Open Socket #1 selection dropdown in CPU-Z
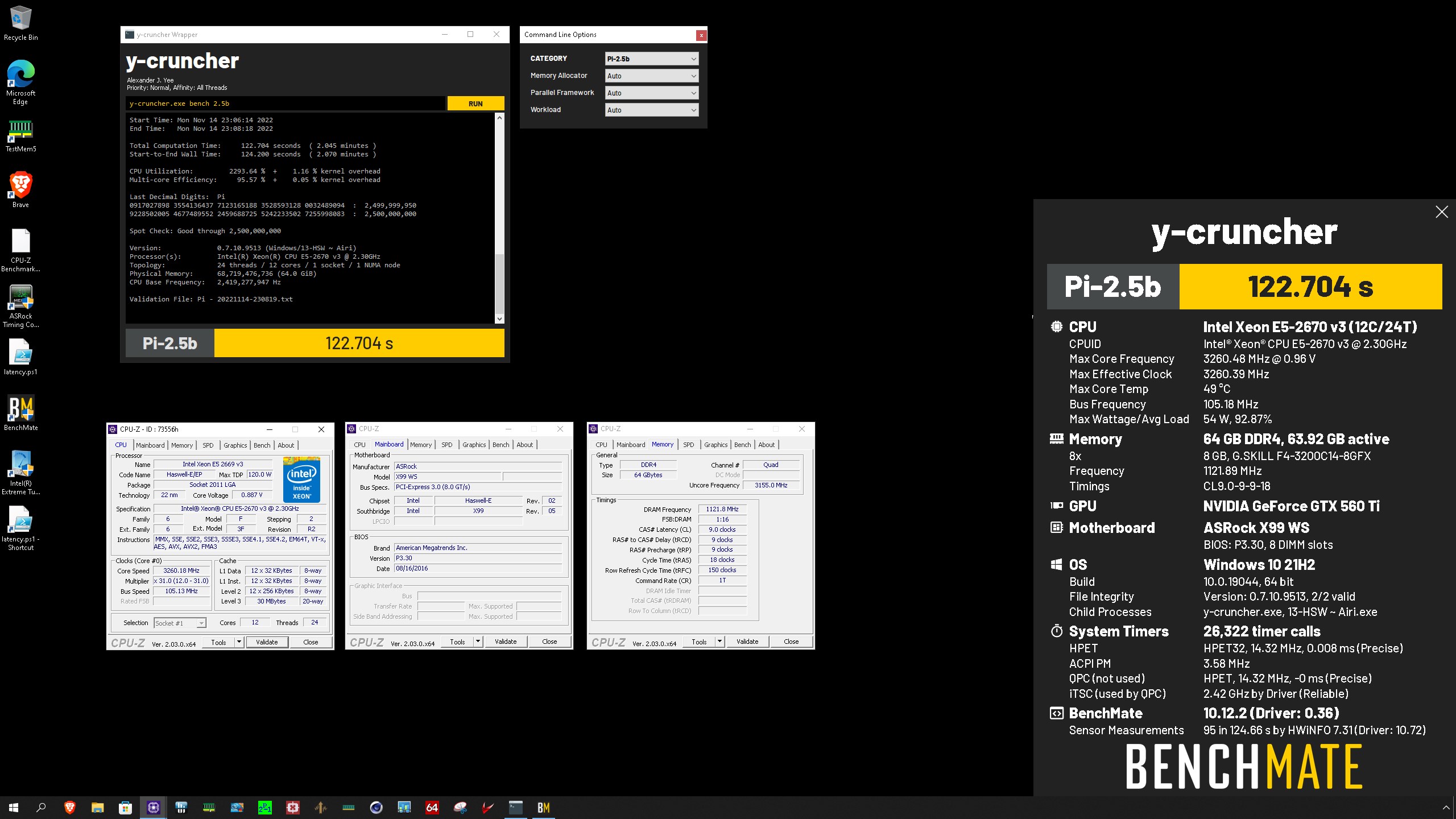The image size is (1456, 819). (x=179, y=623)
